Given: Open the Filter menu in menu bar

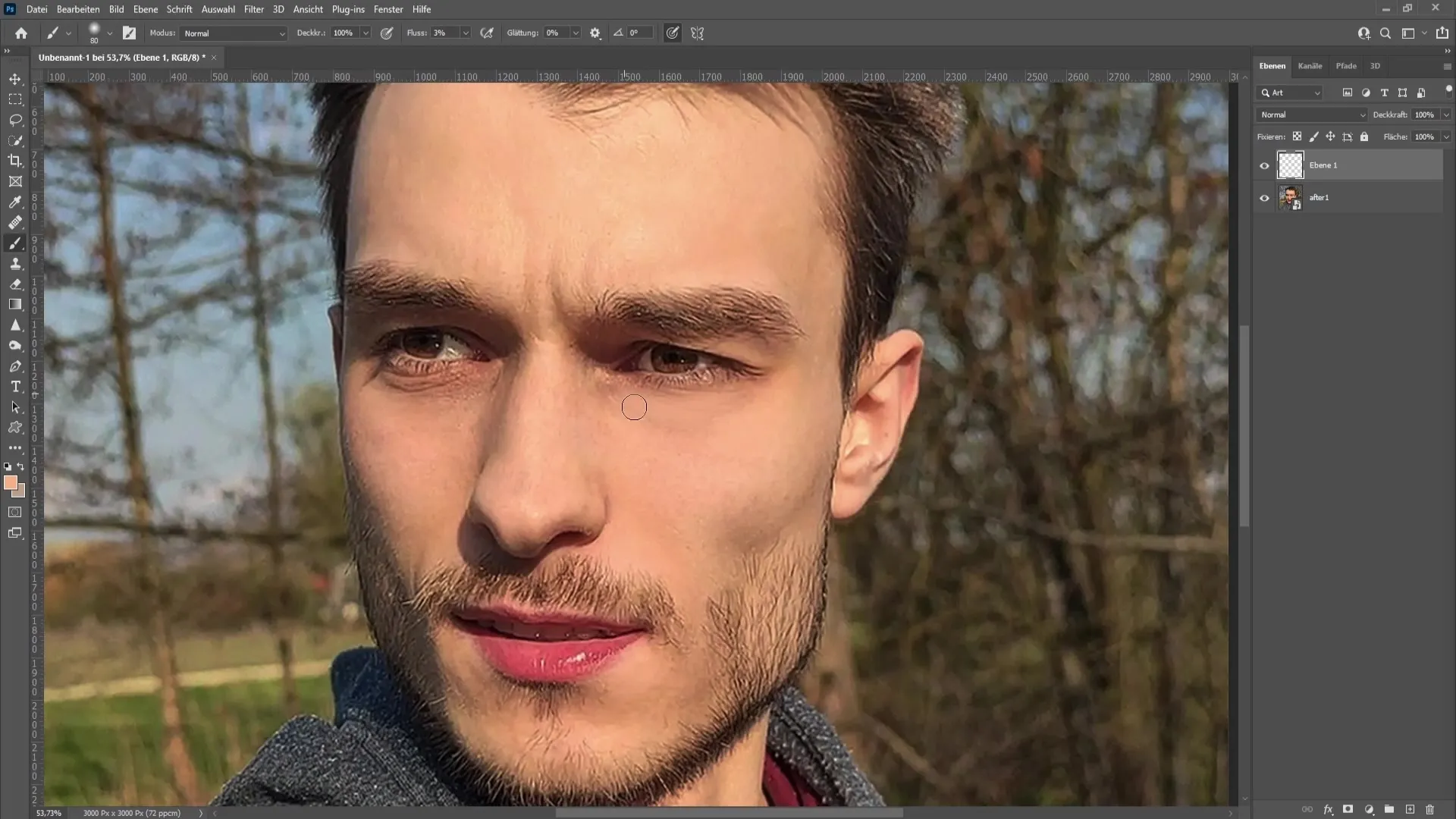Looking at the screenshot, I should click(x=254, y=9).
